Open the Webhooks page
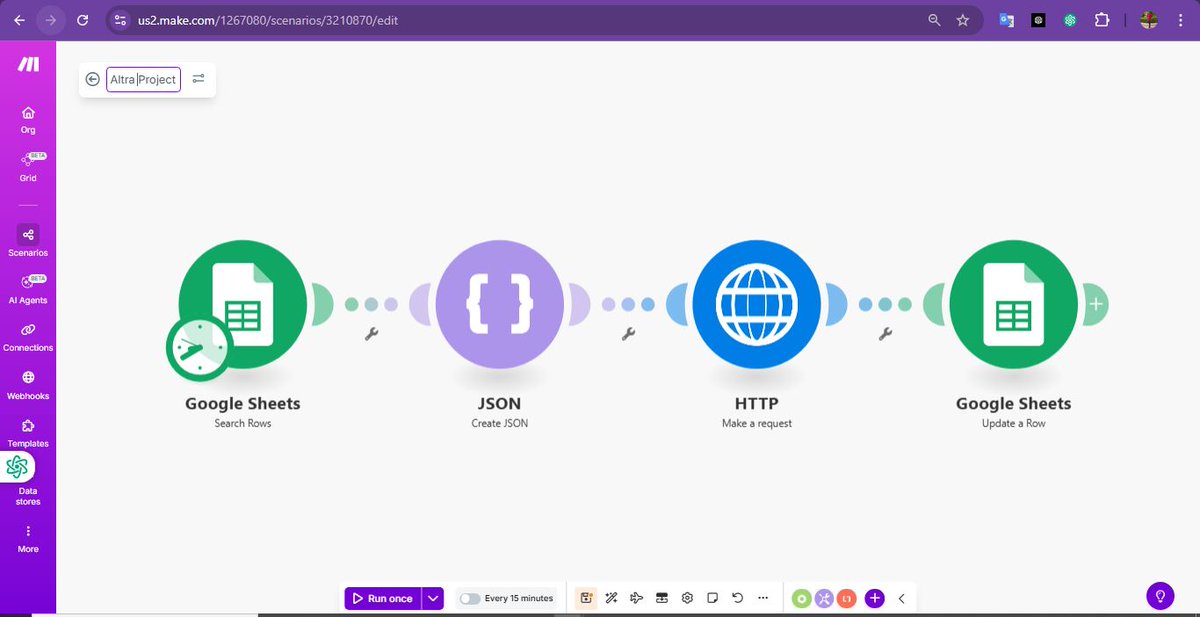 [28, 384]
